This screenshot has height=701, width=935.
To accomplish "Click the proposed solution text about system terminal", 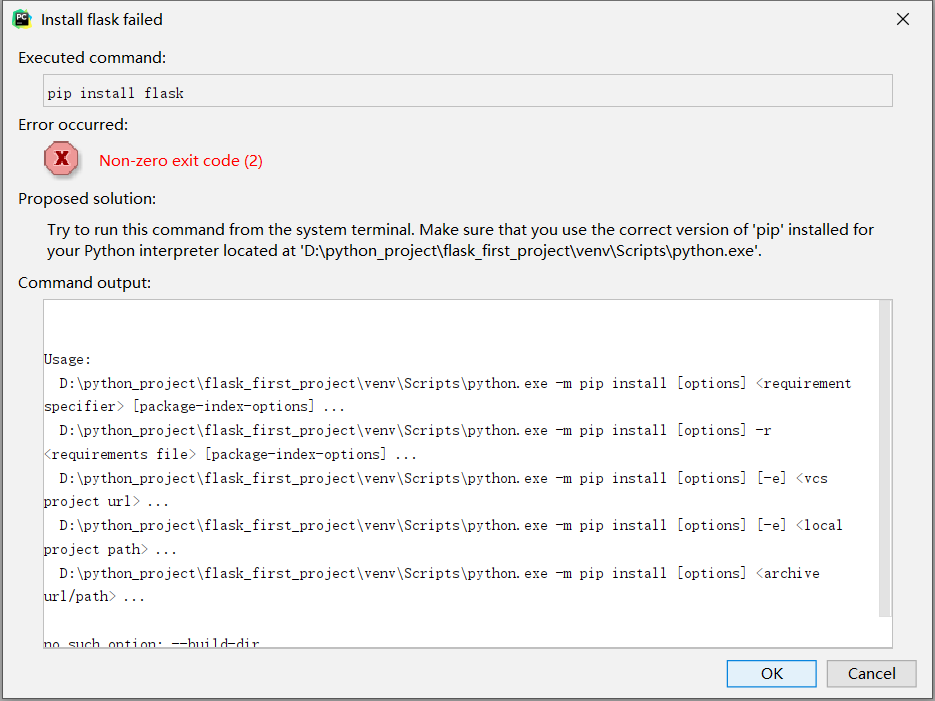I will coord(460,240).
